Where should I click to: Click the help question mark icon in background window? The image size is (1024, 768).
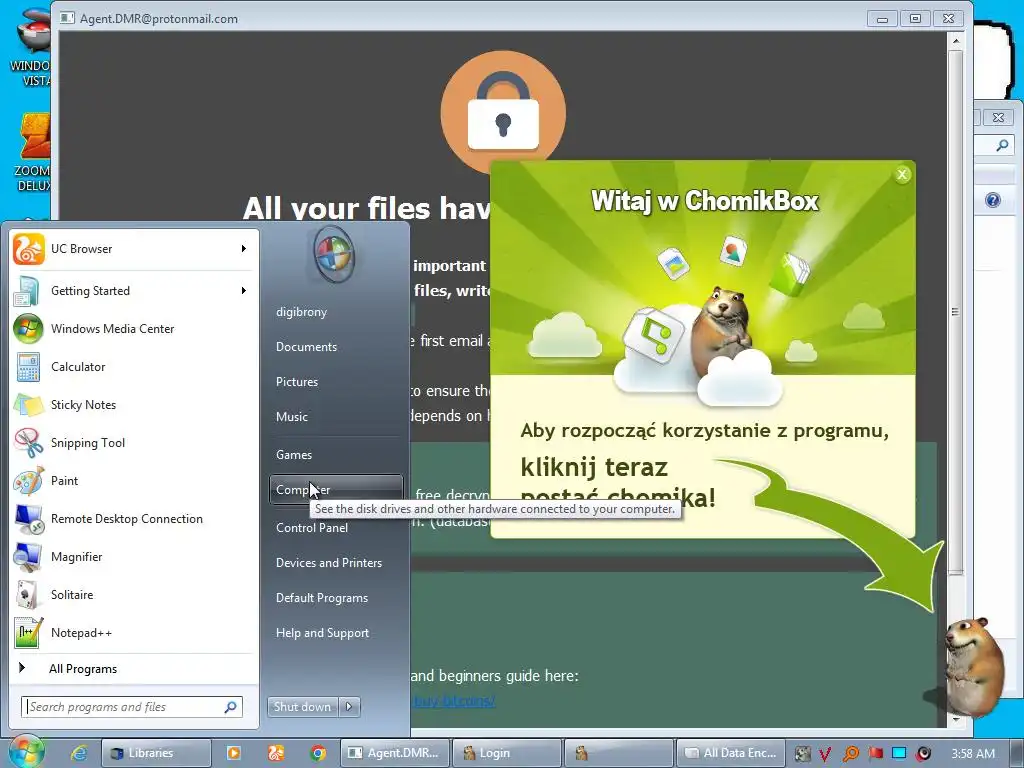(x=993, y=200)
